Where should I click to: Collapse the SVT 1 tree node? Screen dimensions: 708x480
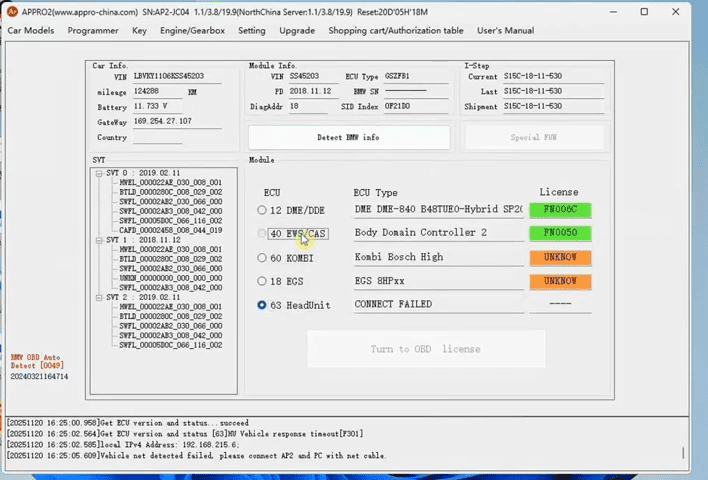(99, 240)
